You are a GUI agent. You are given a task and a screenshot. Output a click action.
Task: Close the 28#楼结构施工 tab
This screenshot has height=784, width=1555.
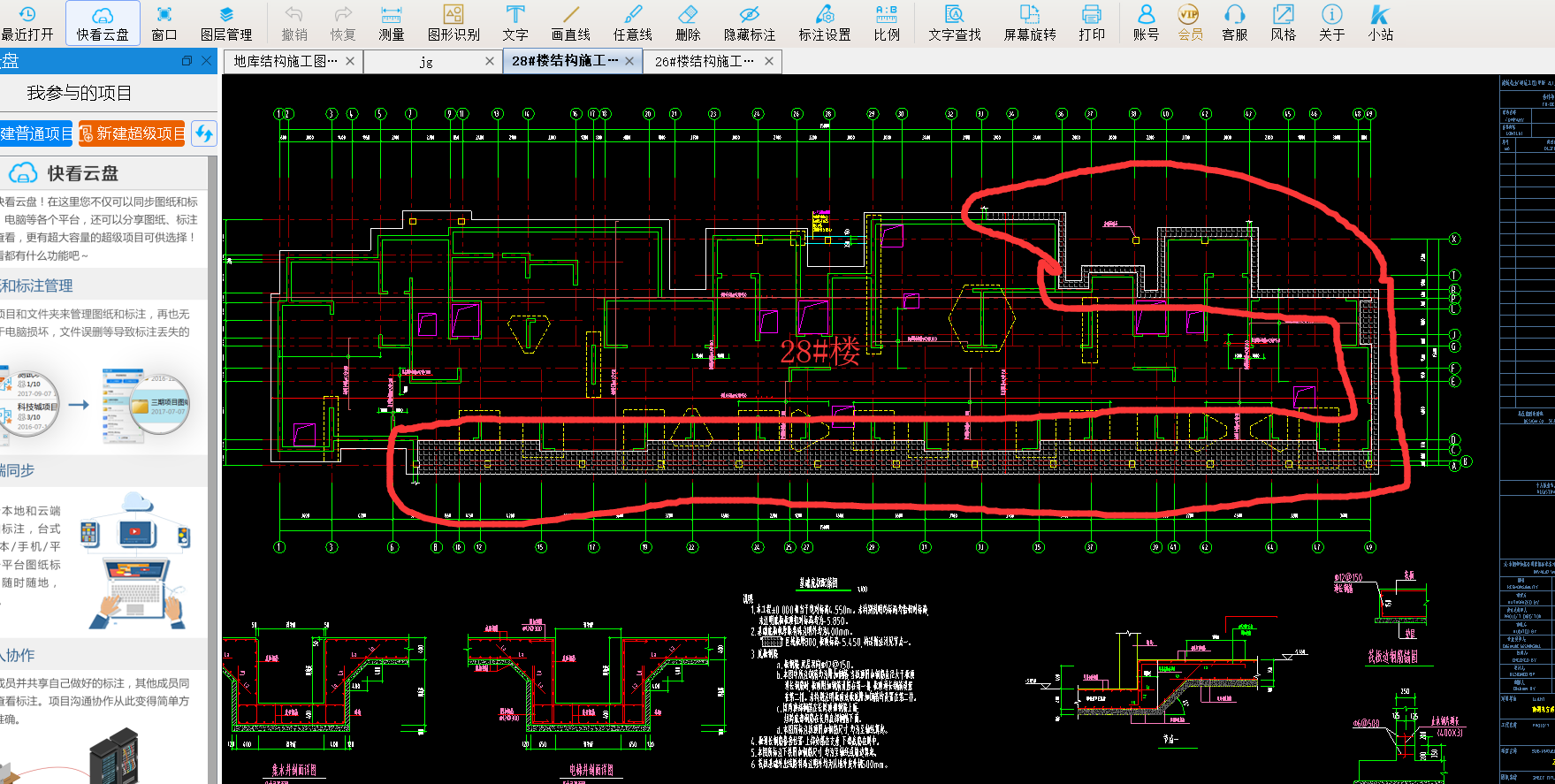(x=629, y=61)
